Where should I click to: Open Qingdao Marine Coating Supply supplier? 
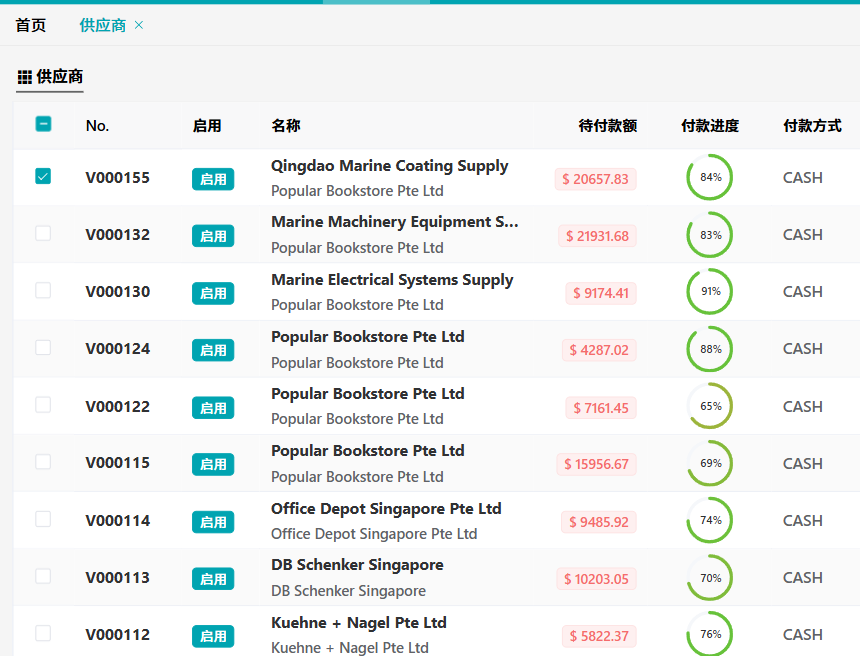click(x=389, y=166)
